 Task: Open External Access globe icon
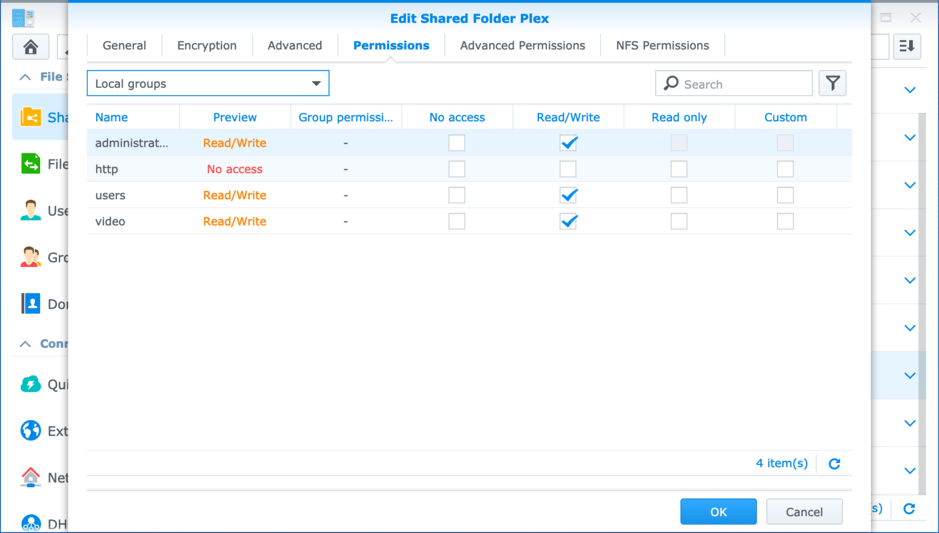(x=31, y=431)
